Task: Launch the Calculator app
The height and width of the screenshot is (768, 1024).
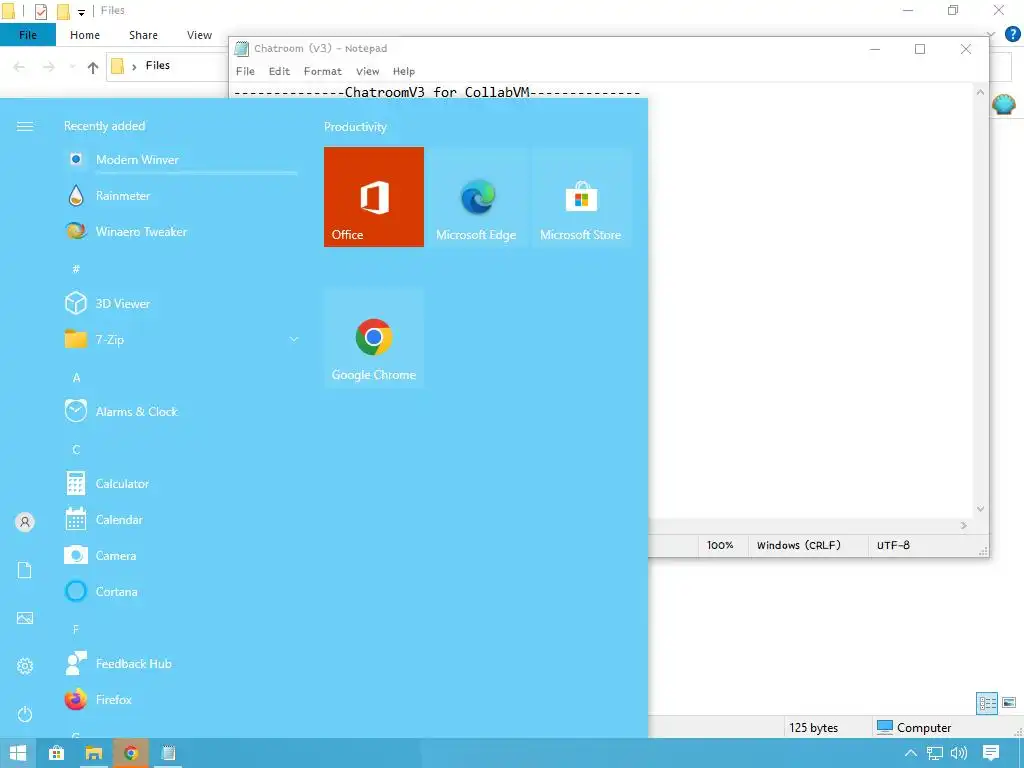Action: (181, 483)
